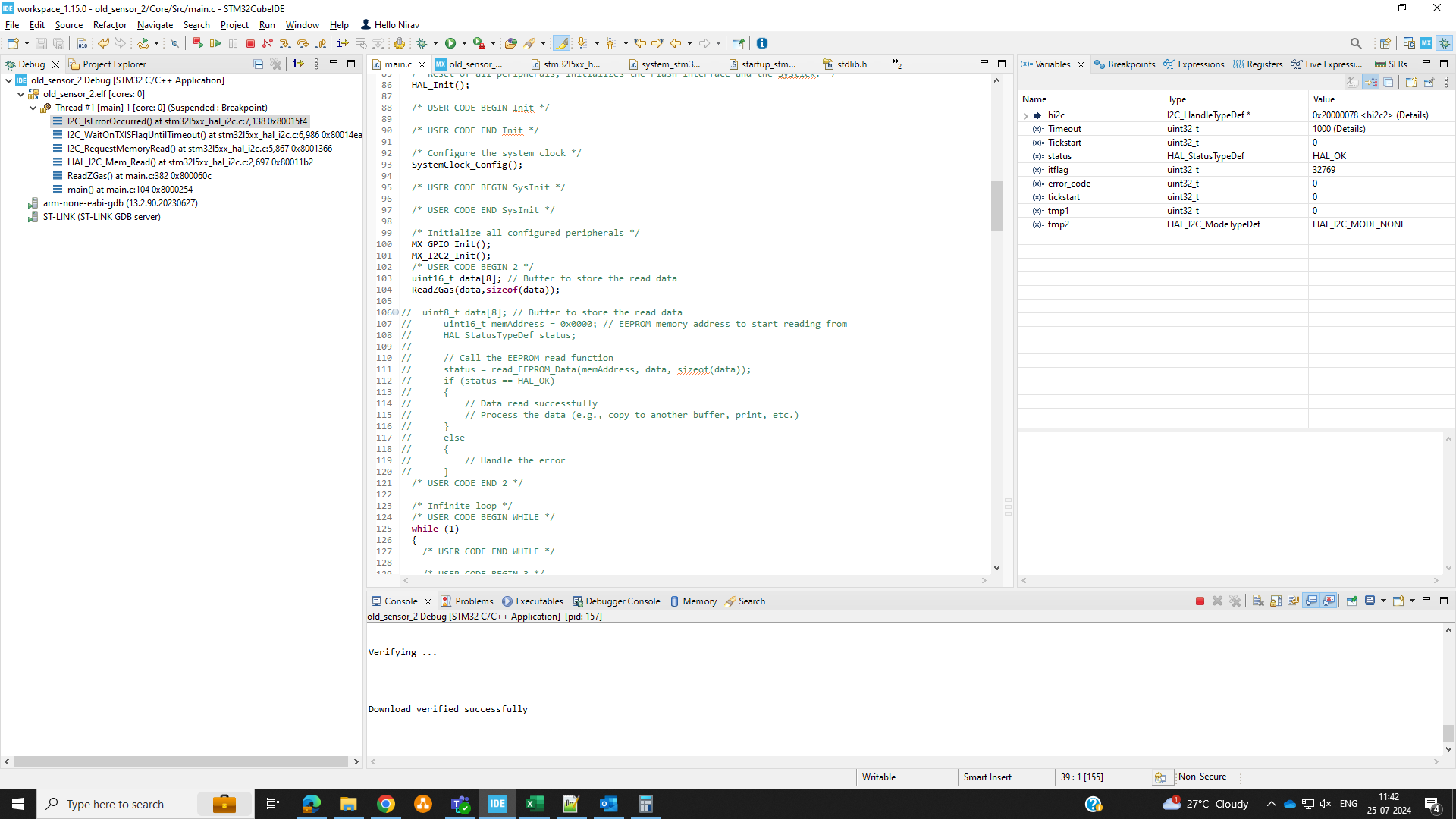This screenshot has height=819, width=1456.
Task: Click the Step Into icon
Action: point(285,43)
